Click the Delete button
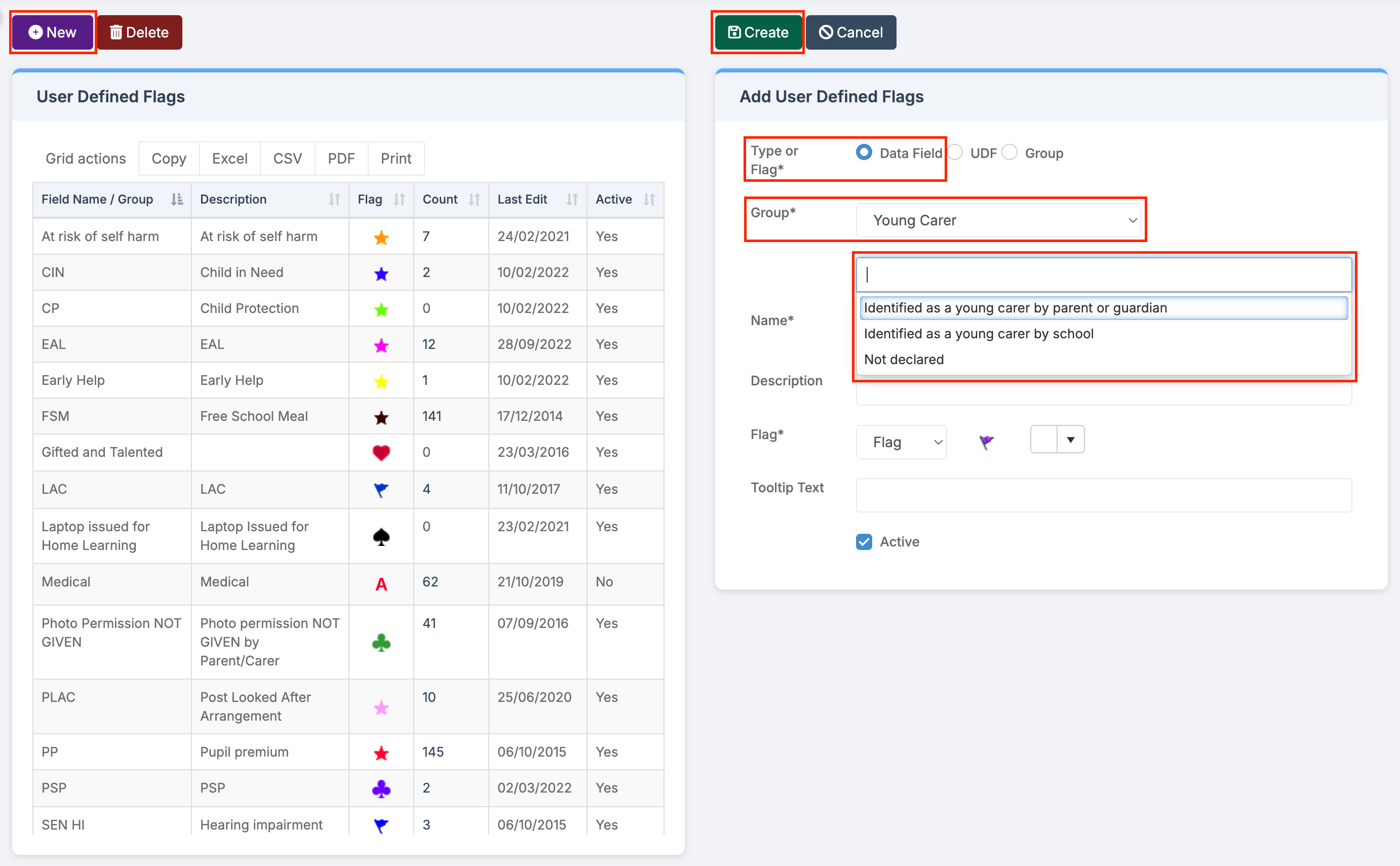The image size is (1400, 866). pos(140,32)
